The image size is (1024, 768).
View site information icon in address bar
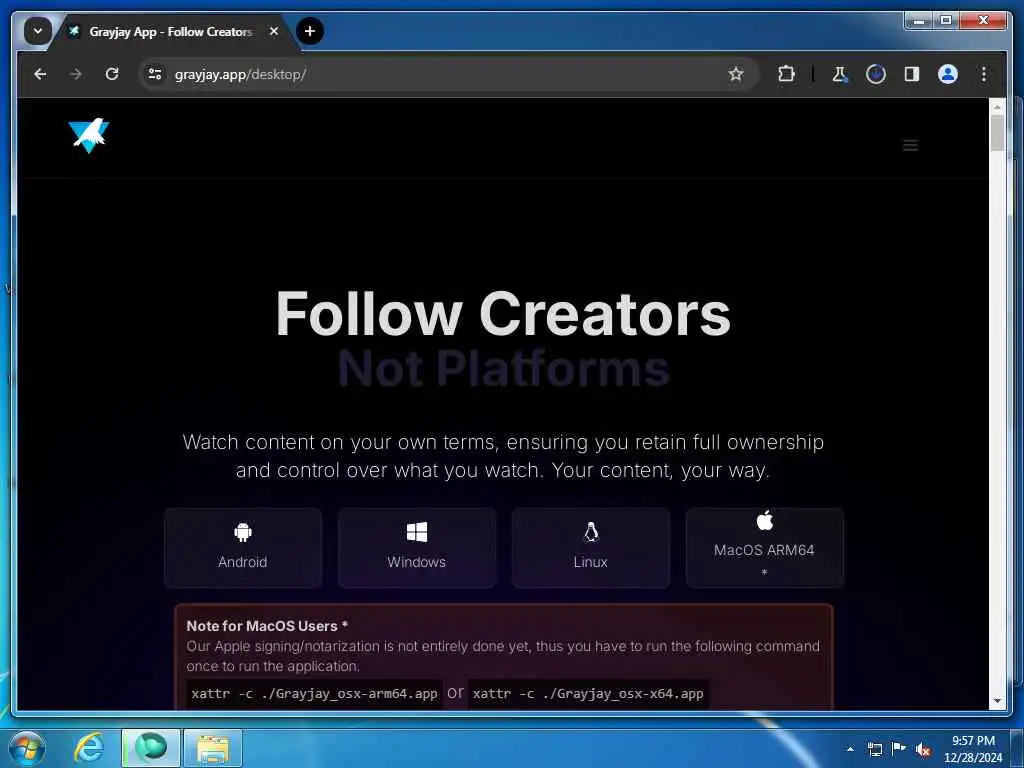(155, 74)
